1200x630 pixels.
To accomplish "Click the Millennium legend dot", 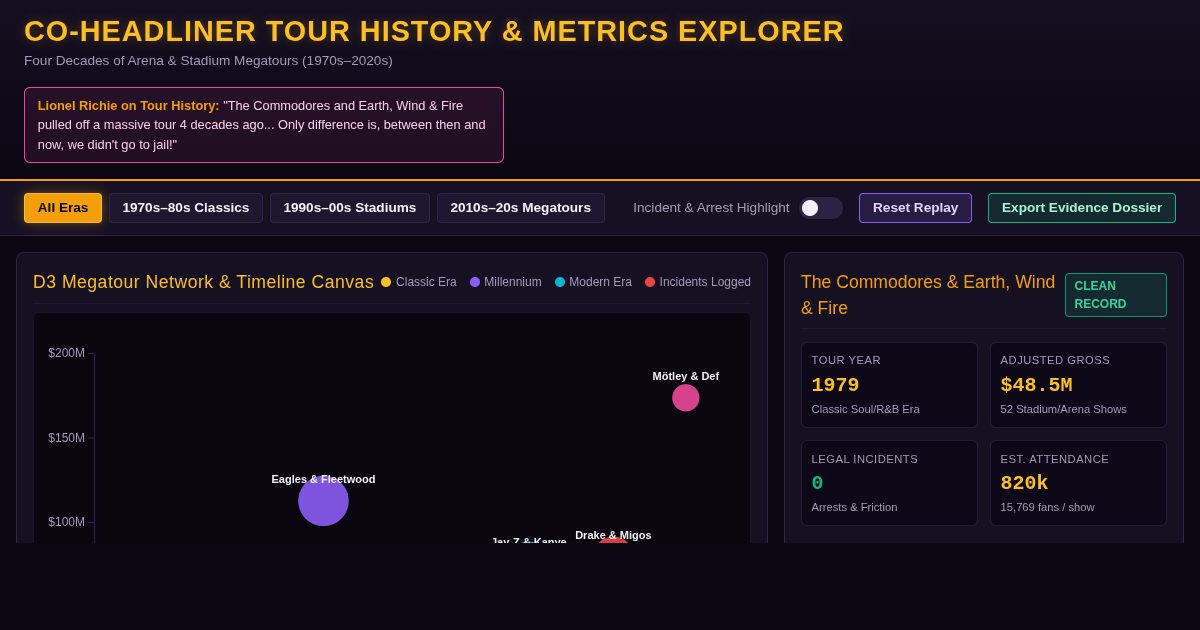I will [475, 282].
